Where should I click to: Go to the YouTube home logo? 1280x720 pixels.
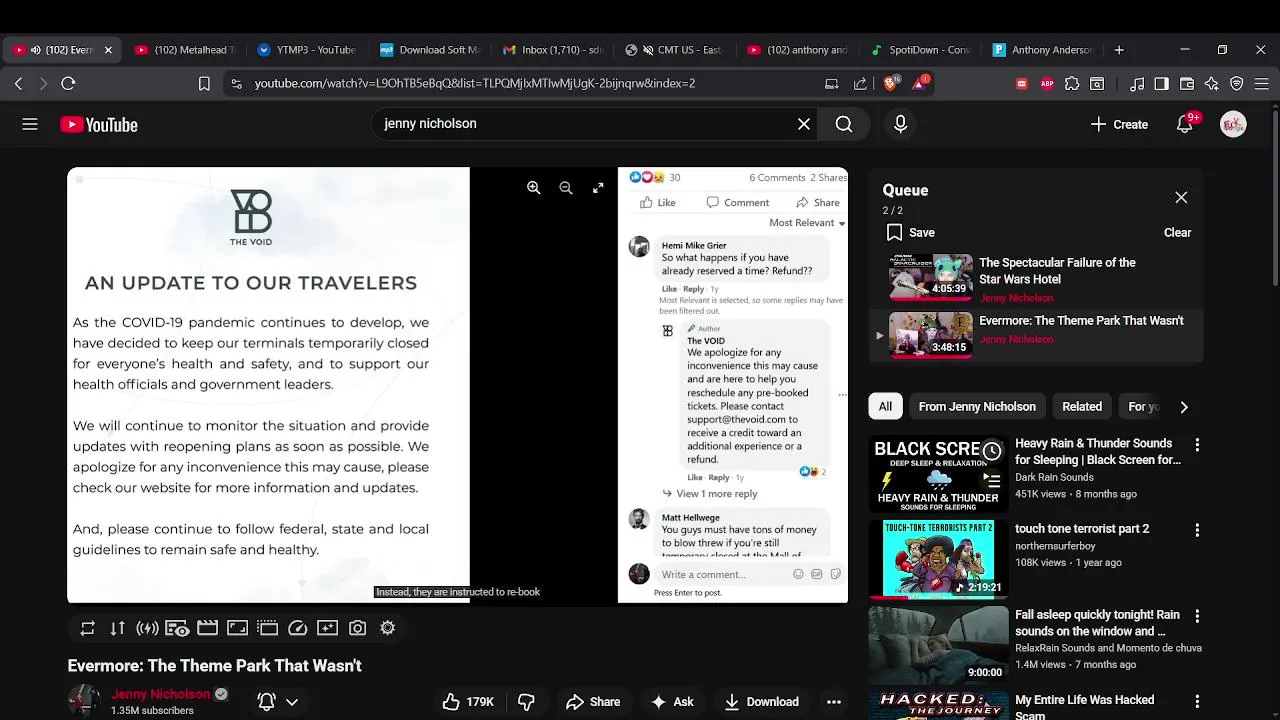99,125
